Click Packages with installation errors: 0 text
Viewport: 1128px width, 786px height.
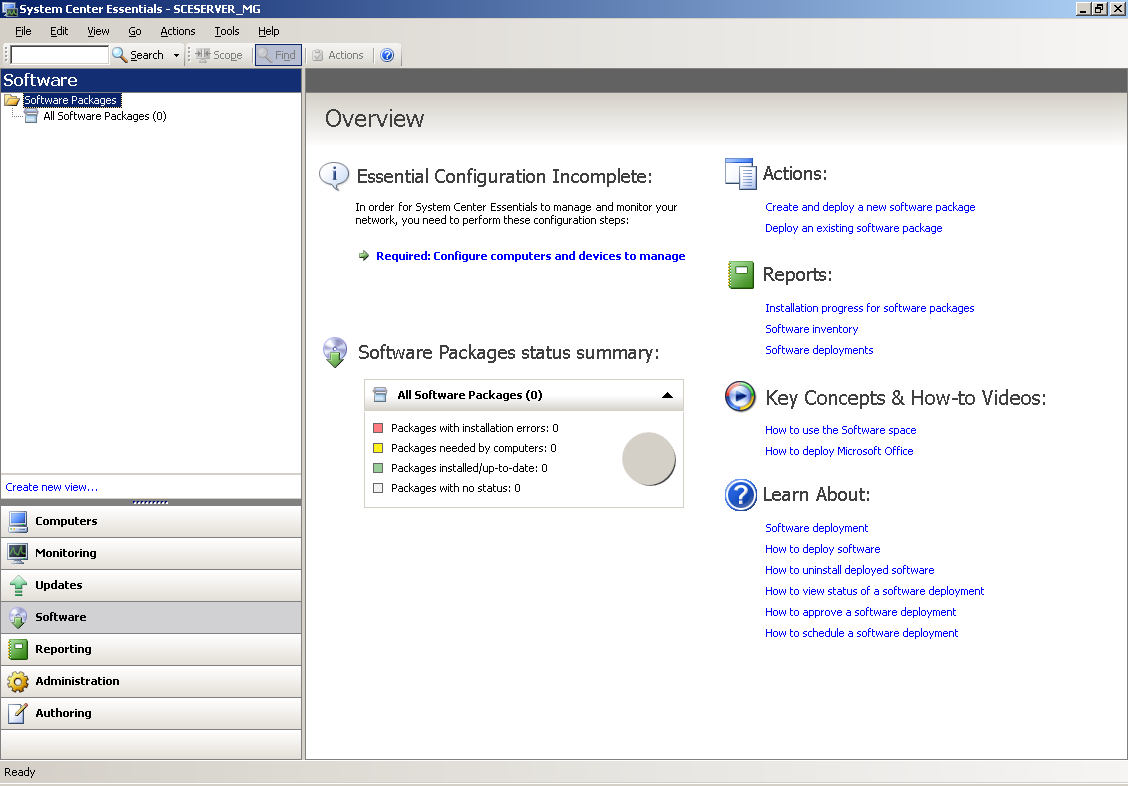(x=474, y=428)
